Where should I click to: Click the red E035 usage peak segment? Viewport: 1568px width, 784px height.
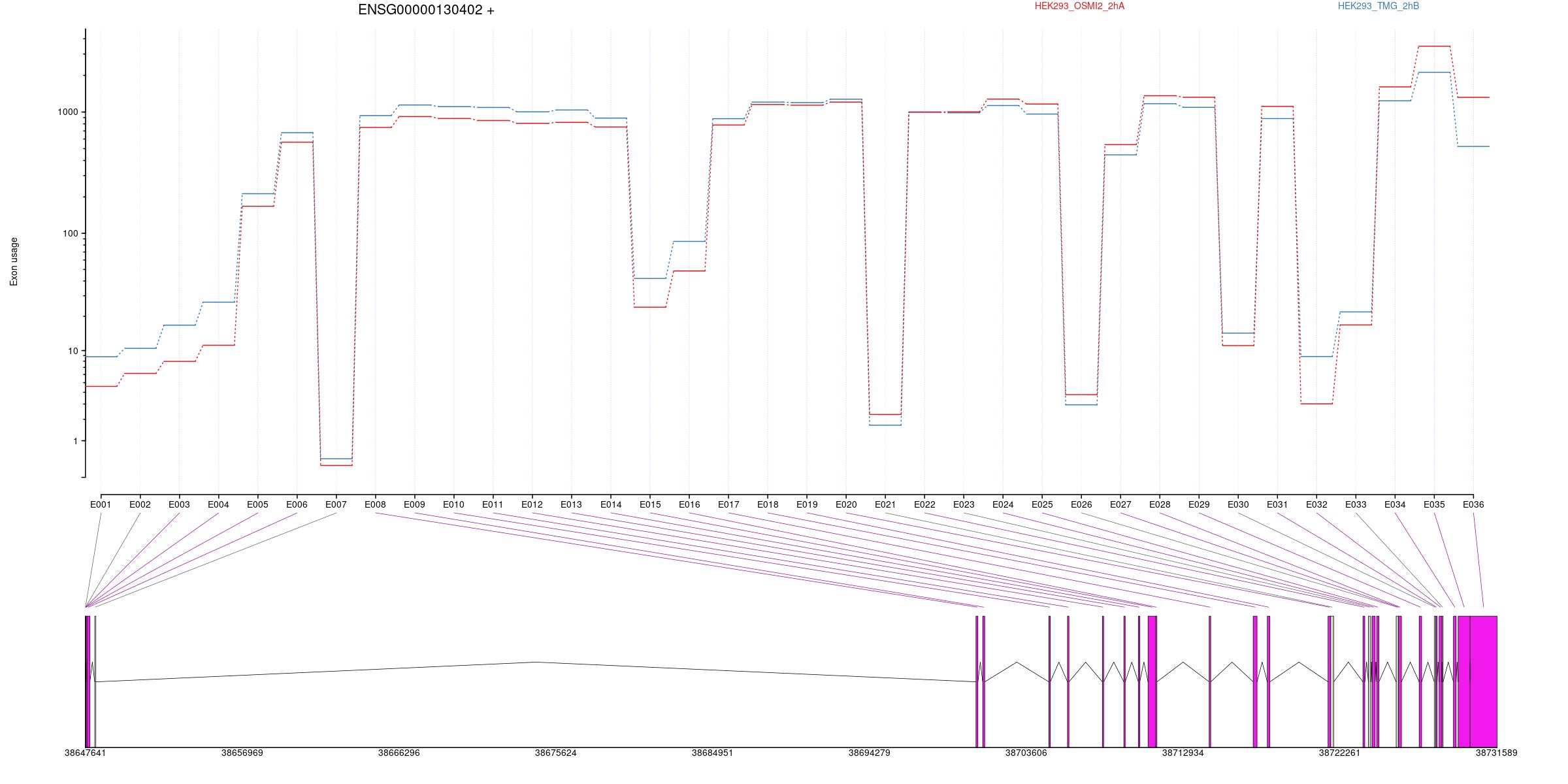(1434, 46)
